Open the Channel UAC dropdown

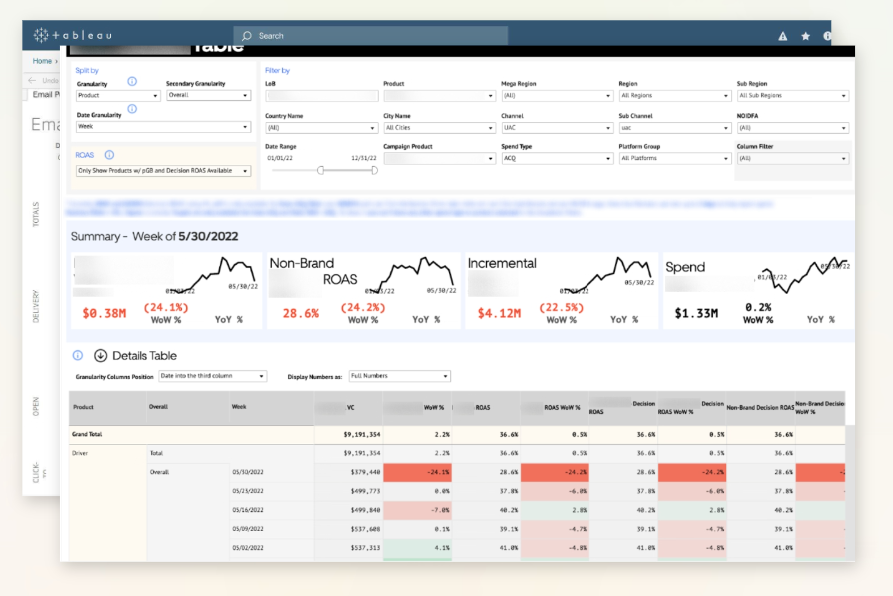coord(556,128)
